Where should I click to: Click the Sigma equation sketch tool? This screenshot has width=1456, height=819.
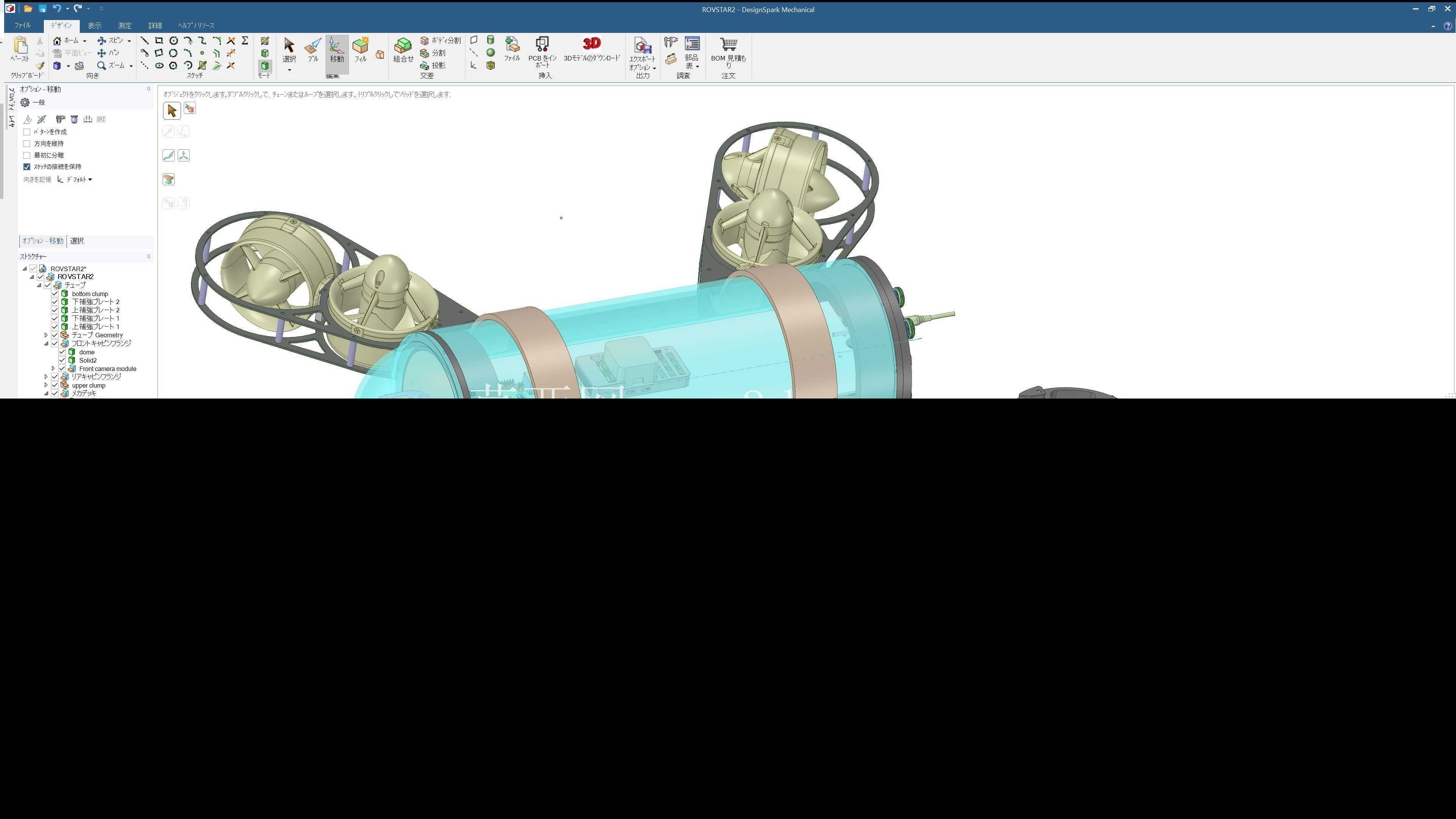(x=245, y=41)
